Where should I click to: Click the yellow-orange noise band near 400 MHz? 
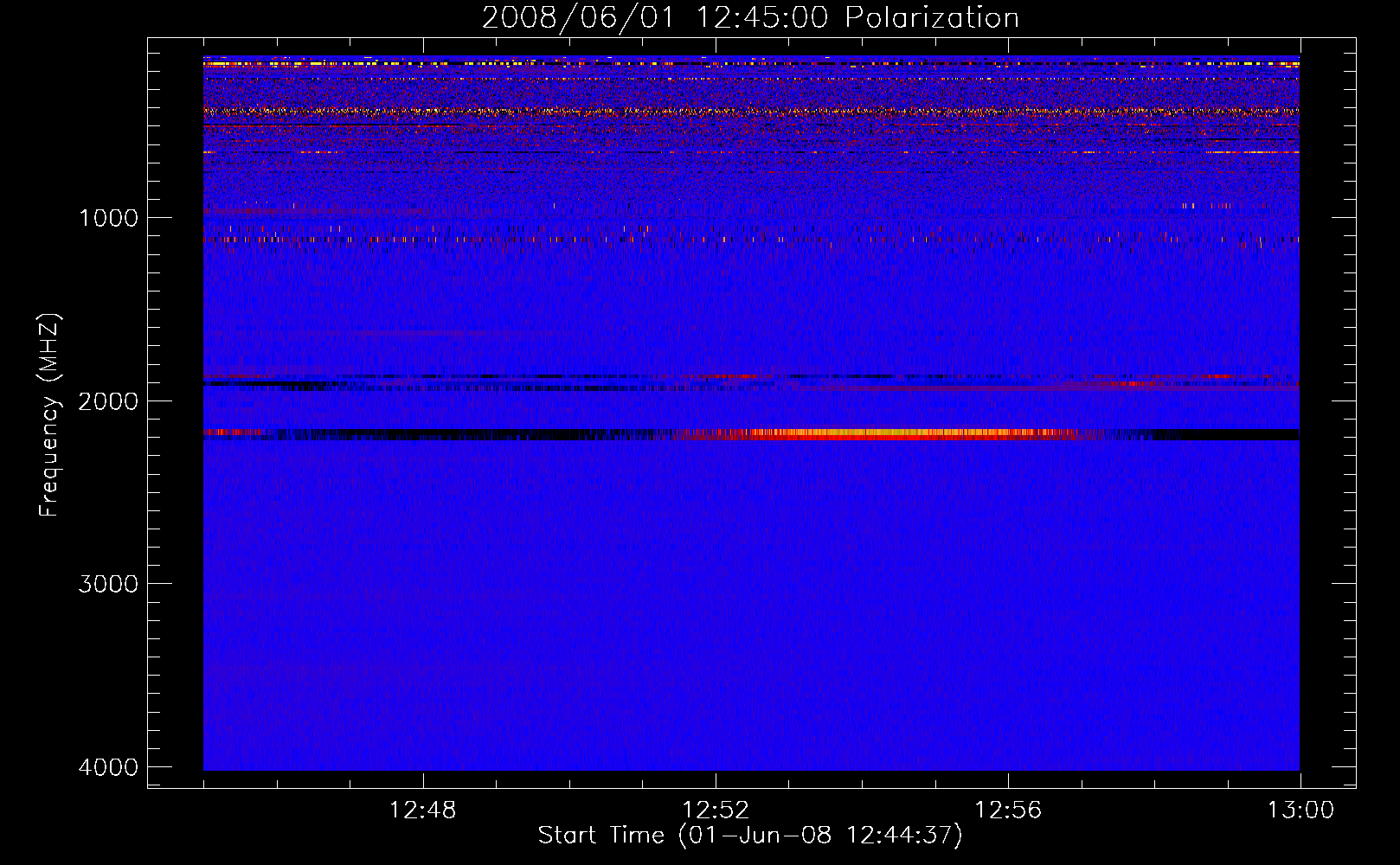tap(751, 112)
